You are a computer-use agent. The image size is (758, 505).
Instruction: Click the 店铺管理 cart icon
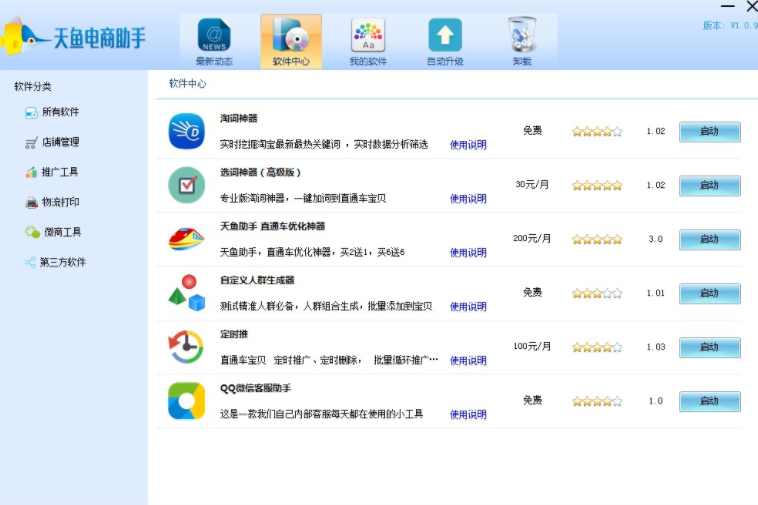click(x=31, y=143)
